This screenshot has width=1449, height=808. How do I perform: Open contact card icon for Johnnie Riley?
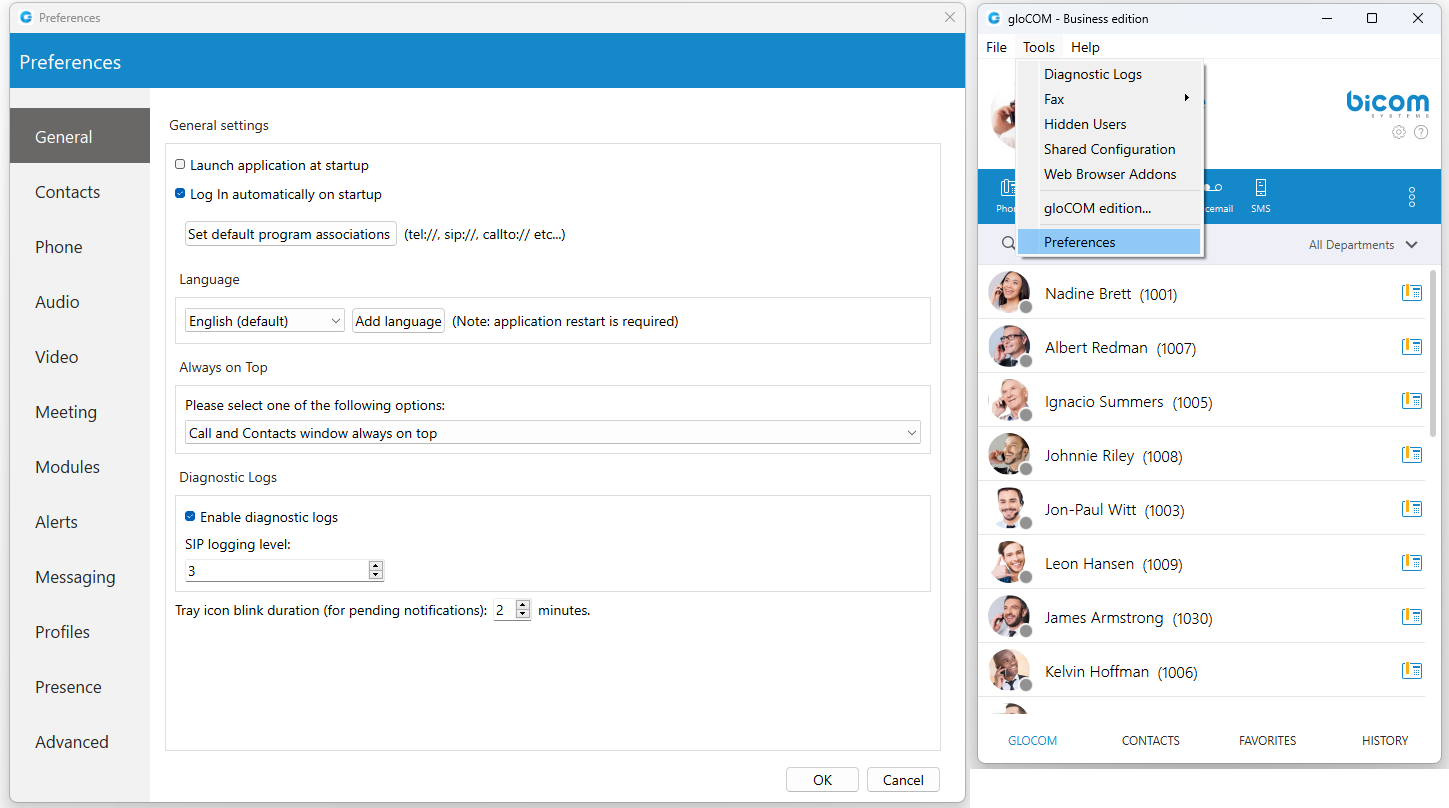click(x=1412, y=455)
